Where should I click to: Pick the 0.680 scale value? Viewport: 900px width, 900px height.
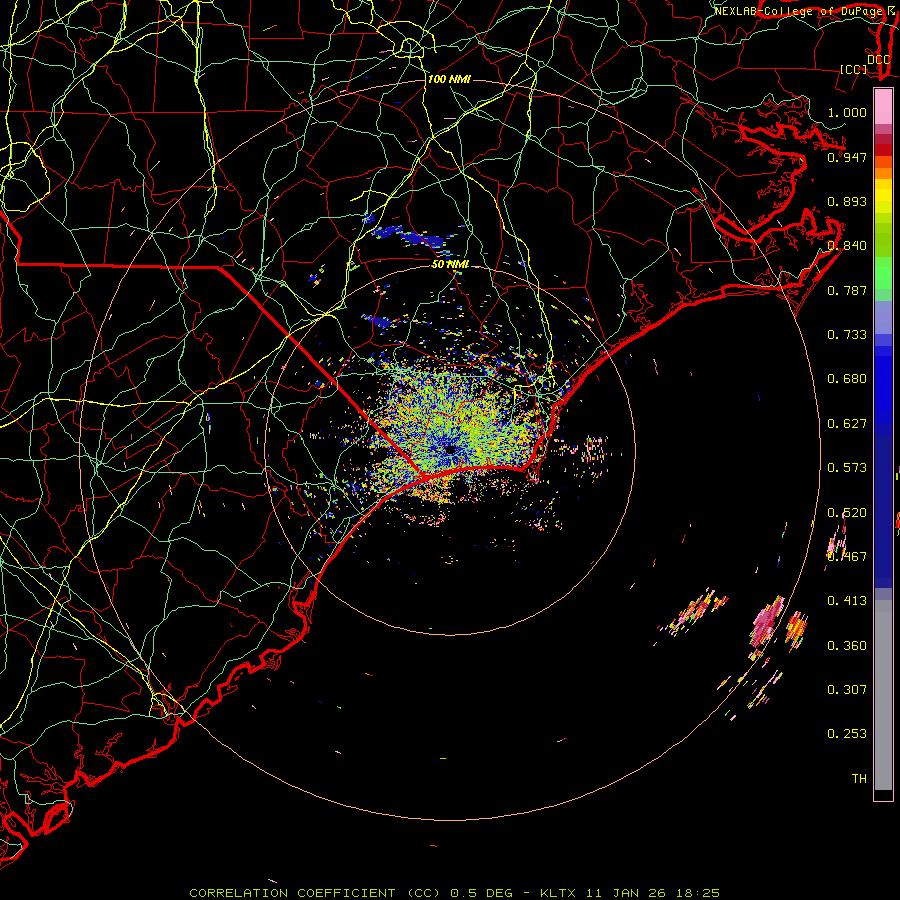point(847,379)
